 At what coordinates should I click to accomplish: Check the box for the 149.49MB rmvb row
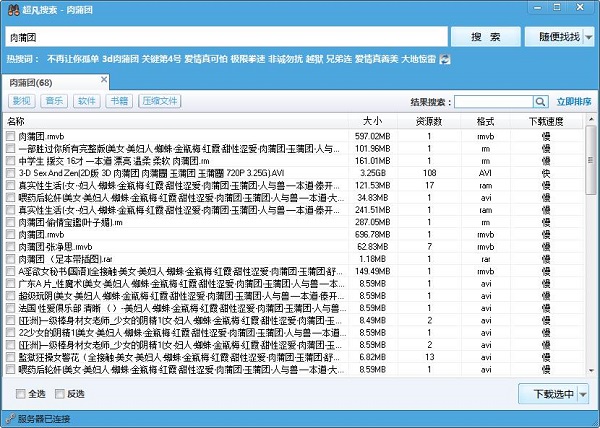tap(11, 271)
